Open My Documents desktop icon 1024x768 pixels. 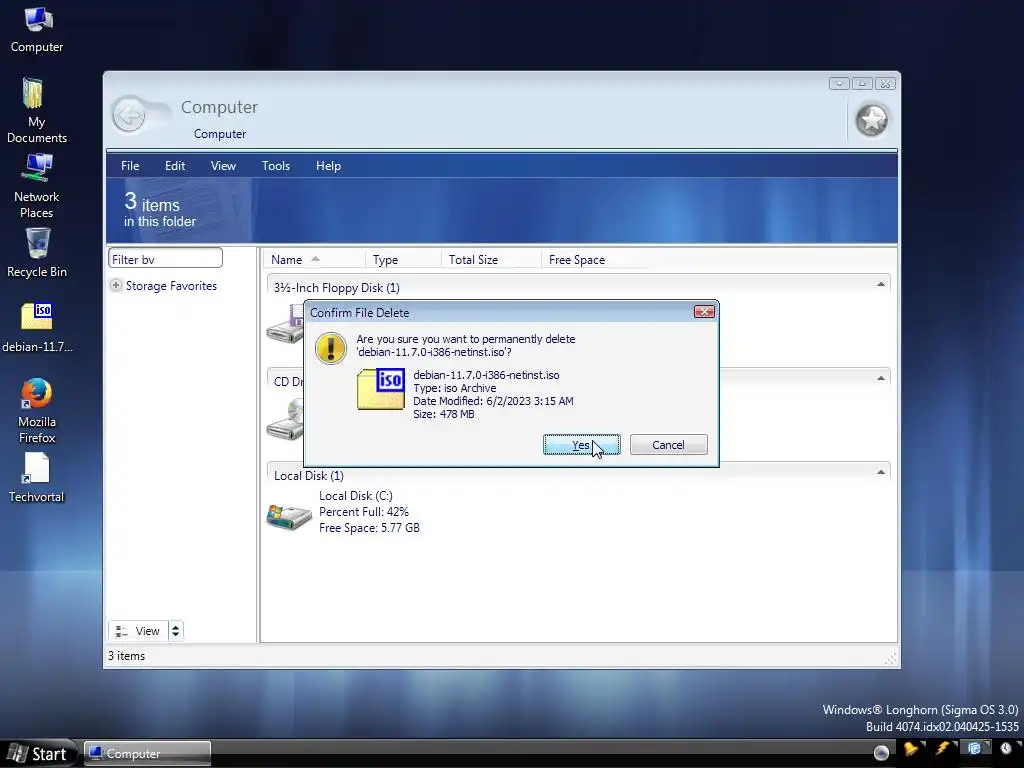(37, 111)
